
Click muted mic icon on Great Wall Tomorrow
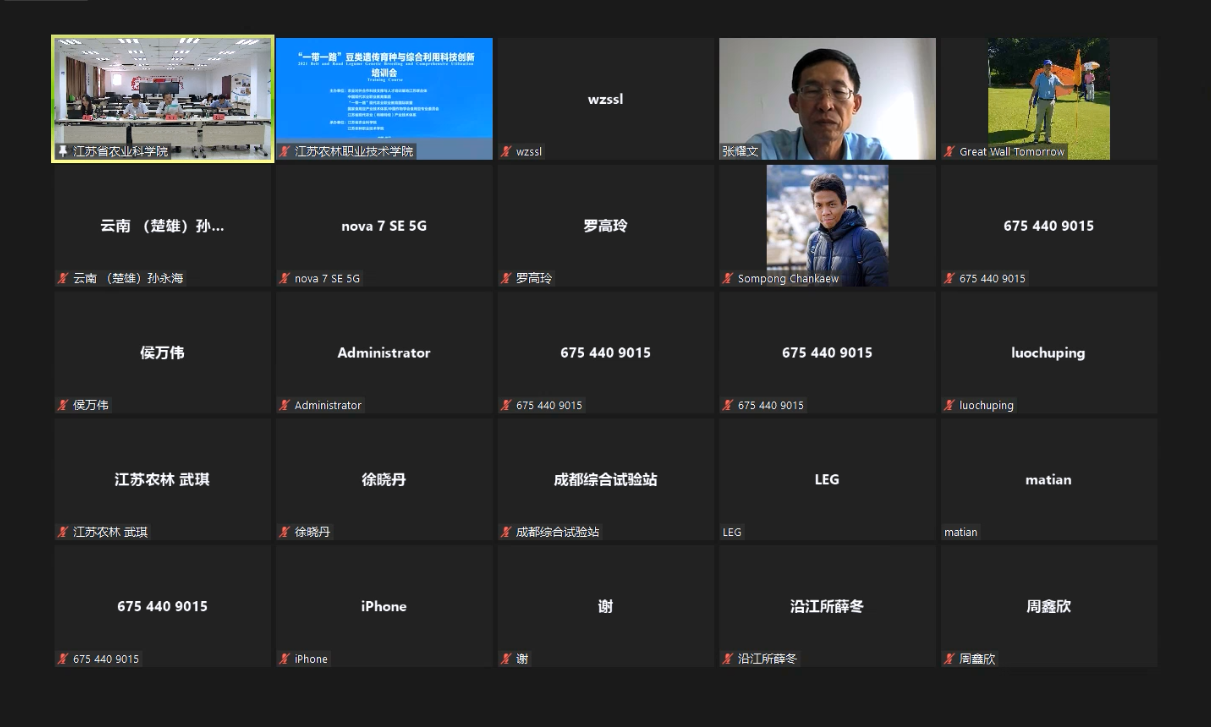click(x=949, y=152)
